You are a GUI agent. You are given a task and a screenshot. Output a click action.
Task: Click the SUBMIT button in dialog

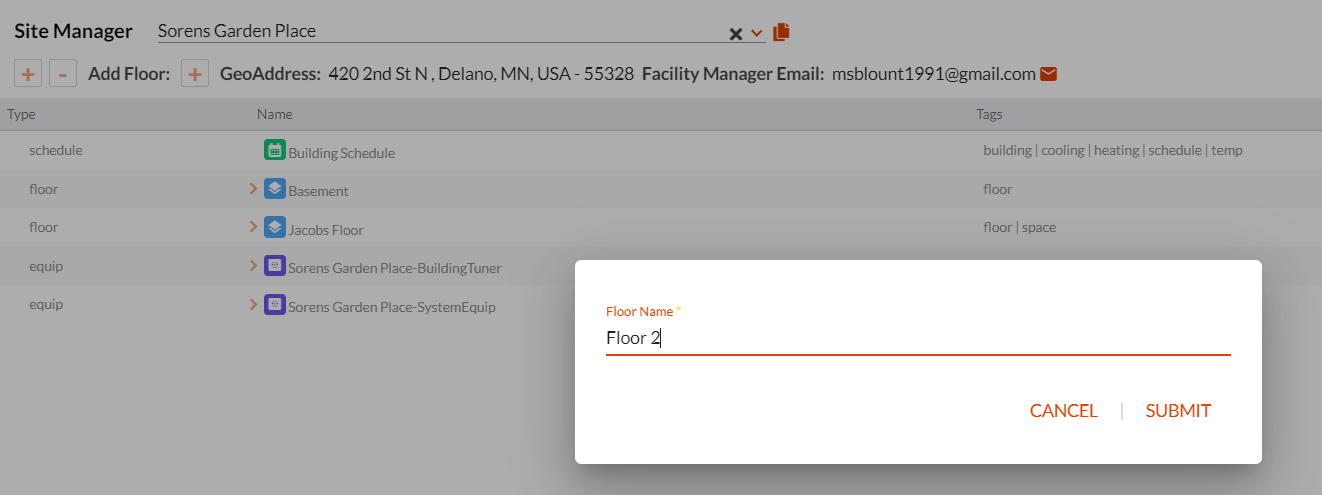coord(1178,411)
